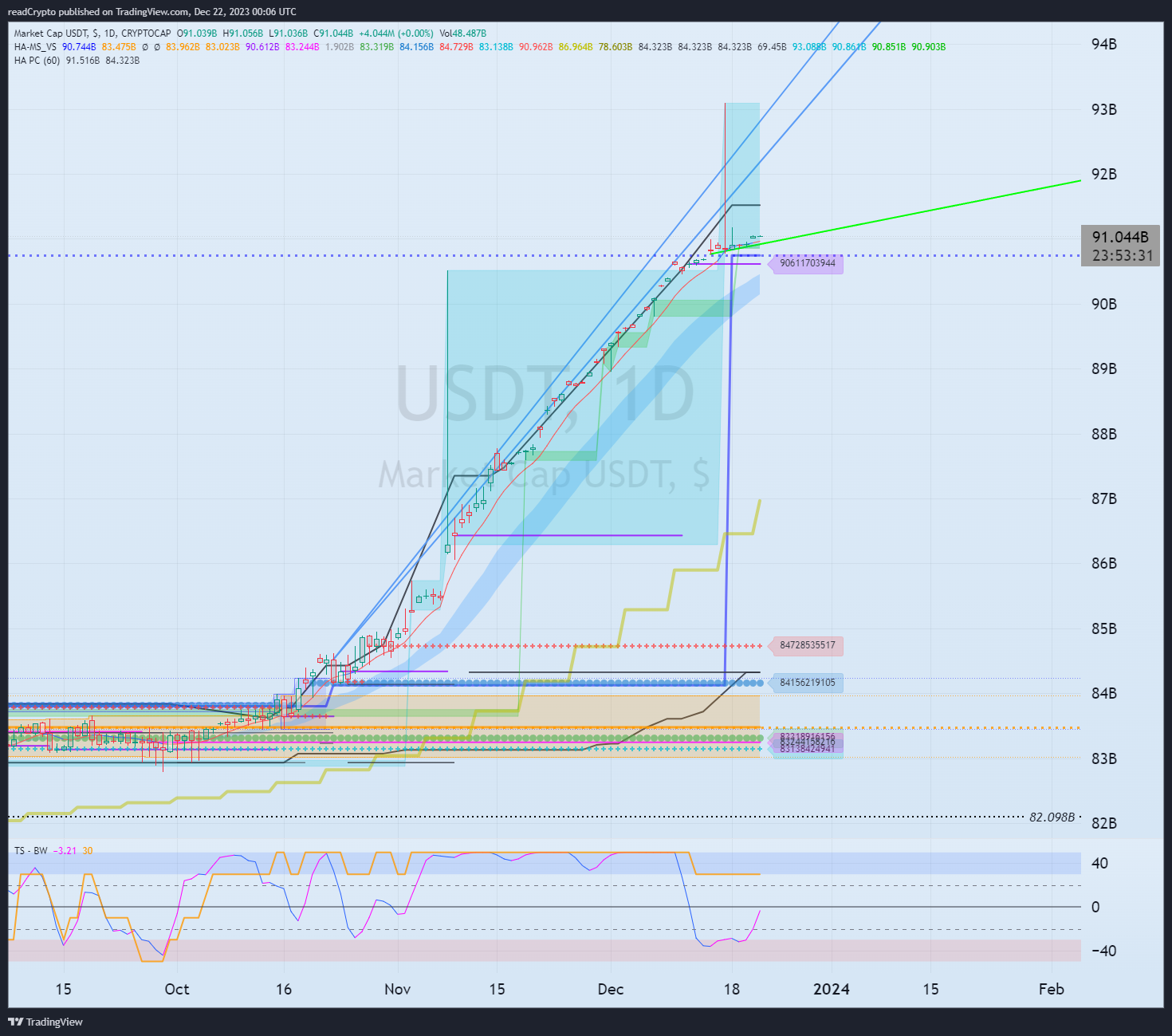Click the low value L91.036B
This screenshot has height=1036, width=1172.
288,33
